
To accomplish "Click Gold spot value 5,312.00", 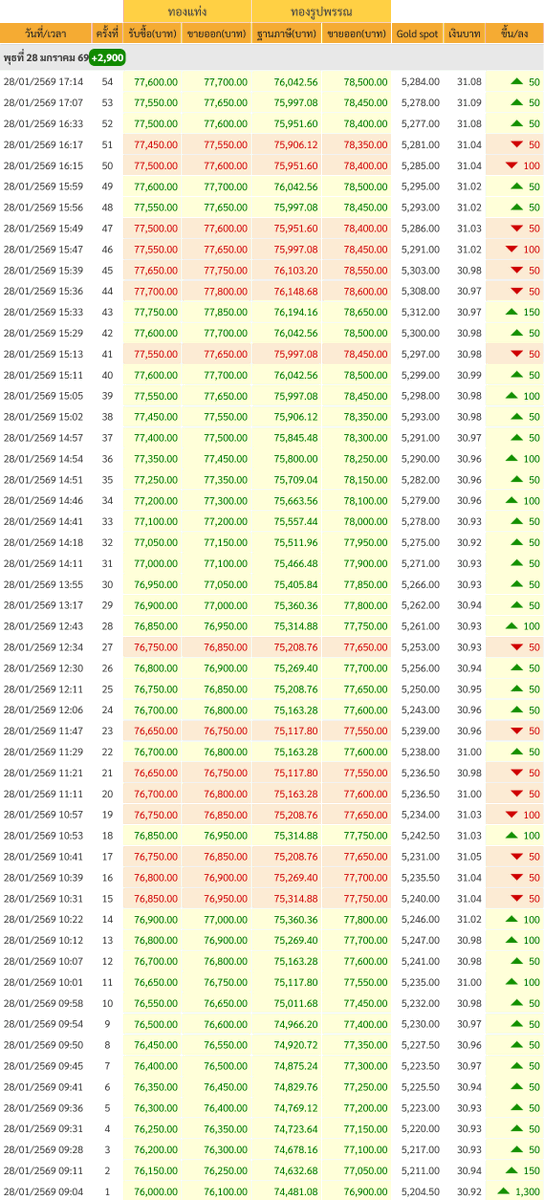I will [x=419, y=312].
